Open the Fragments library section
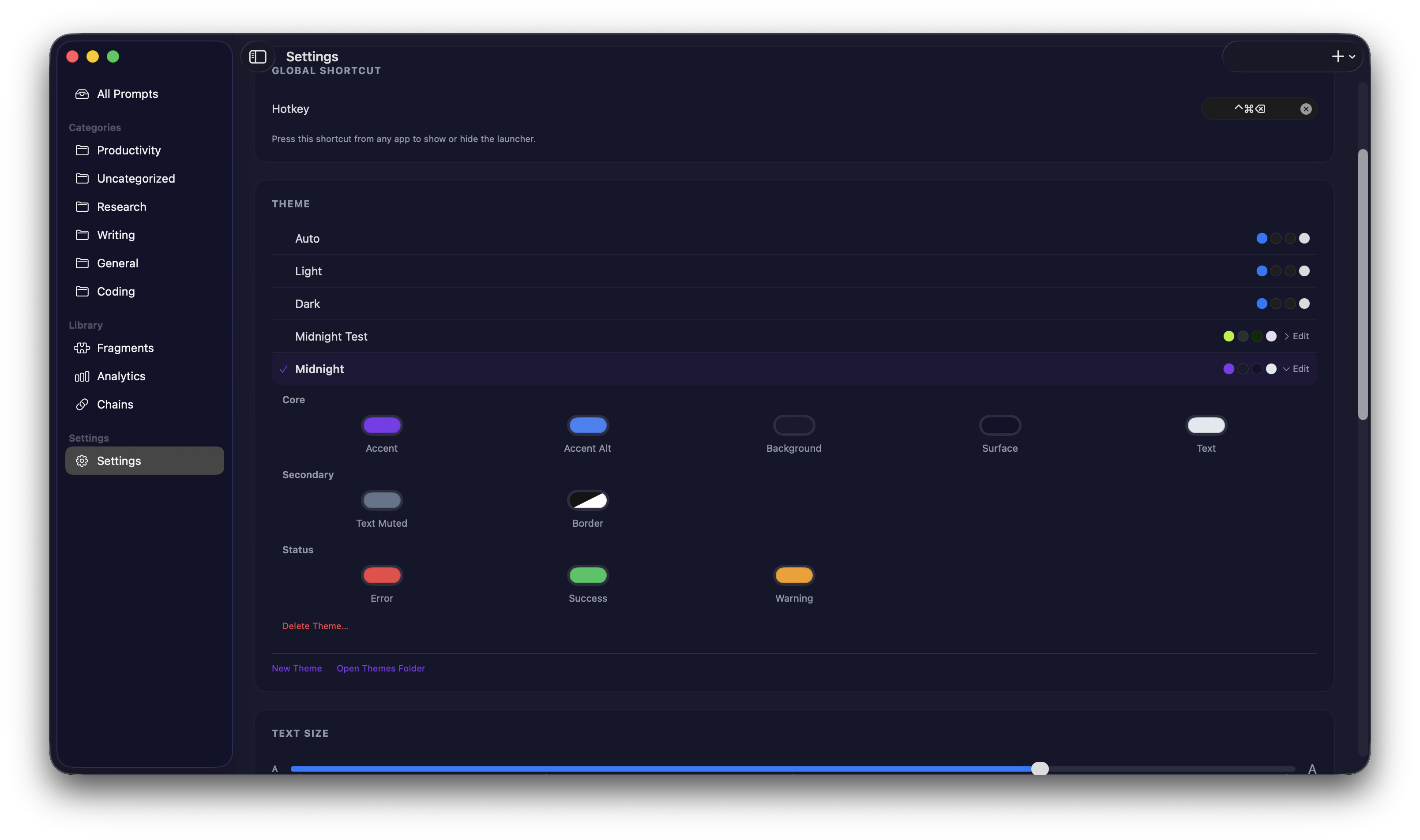Image resolution: width=1420 pixels, height=840 pixels. (125, 348)
